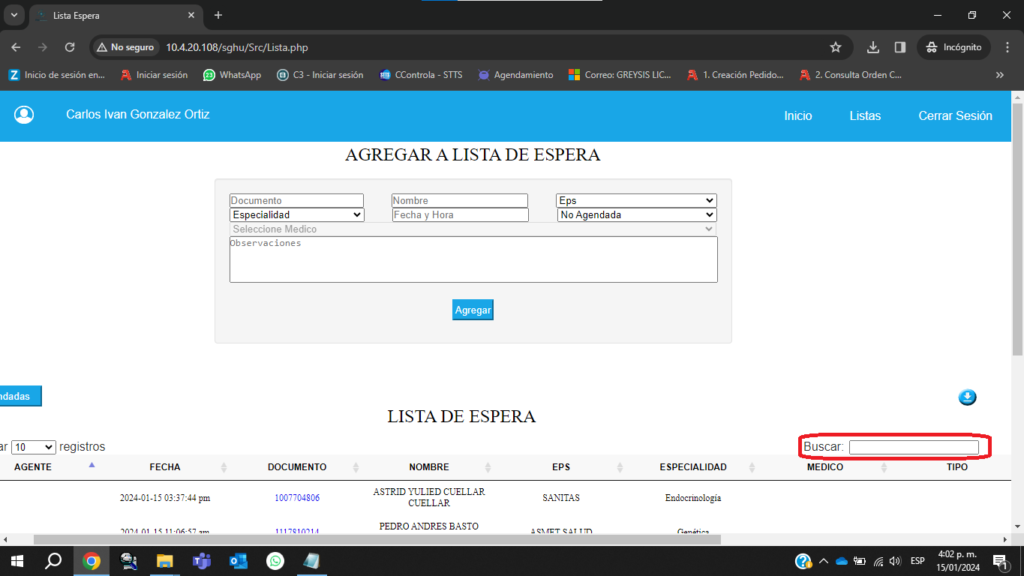Image resolution: width=1024 pixels, height=576 pixels.
Task: Open Outlook from the taskbar
Action: coord(238,561)
